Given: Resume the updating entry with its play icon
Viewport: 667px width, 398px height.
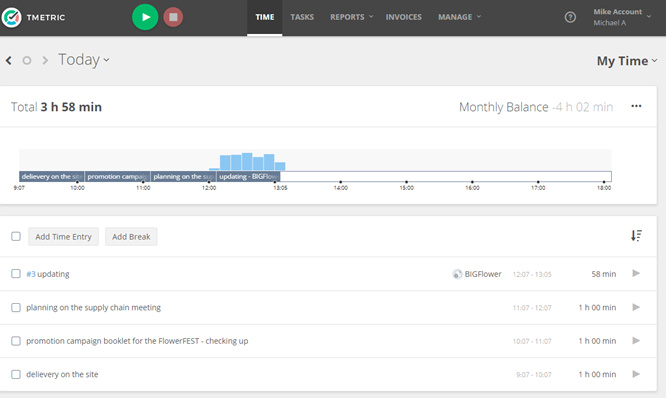Looking at the screenshot, I should tap(636, 273).
